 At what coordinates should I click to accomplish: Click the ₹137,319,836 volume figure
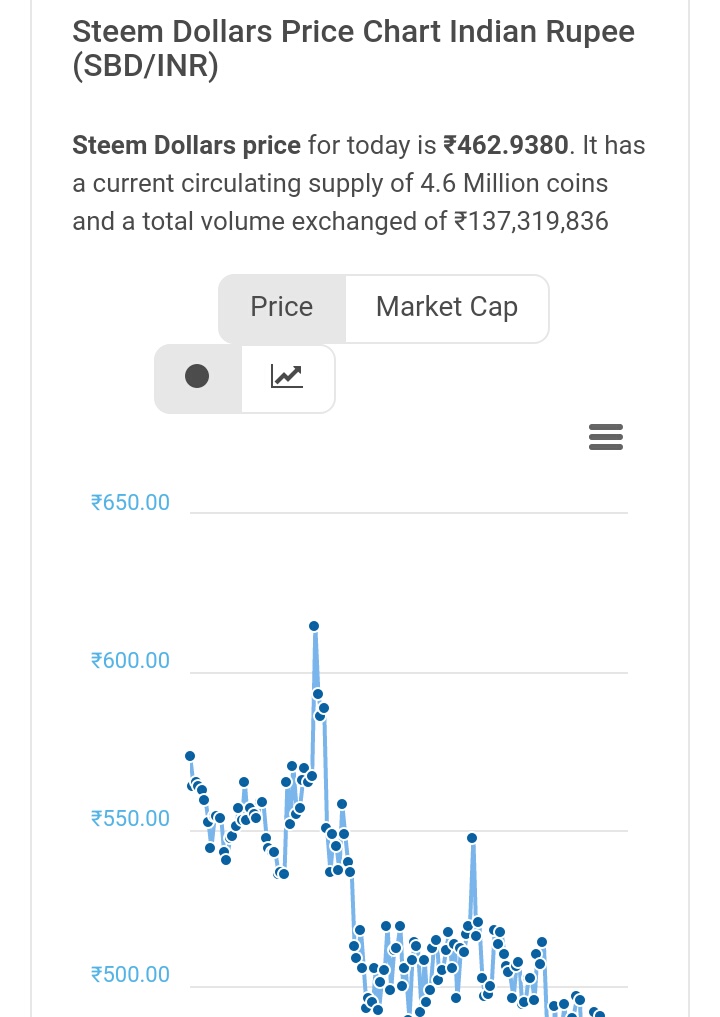(x=531, y=222)
